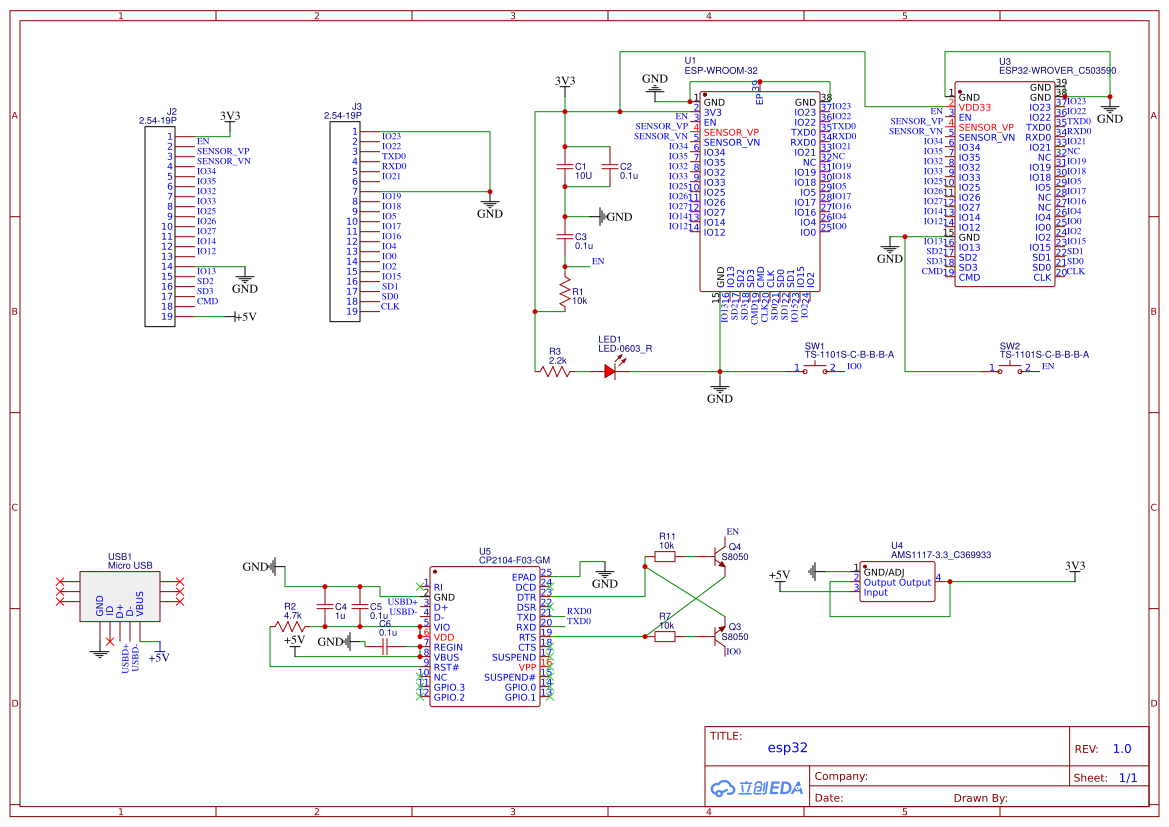The height and width of the screenshot is (827, 1169).
Task: Select the USB1 Micro USB connector body
Action: coord(119,597)
